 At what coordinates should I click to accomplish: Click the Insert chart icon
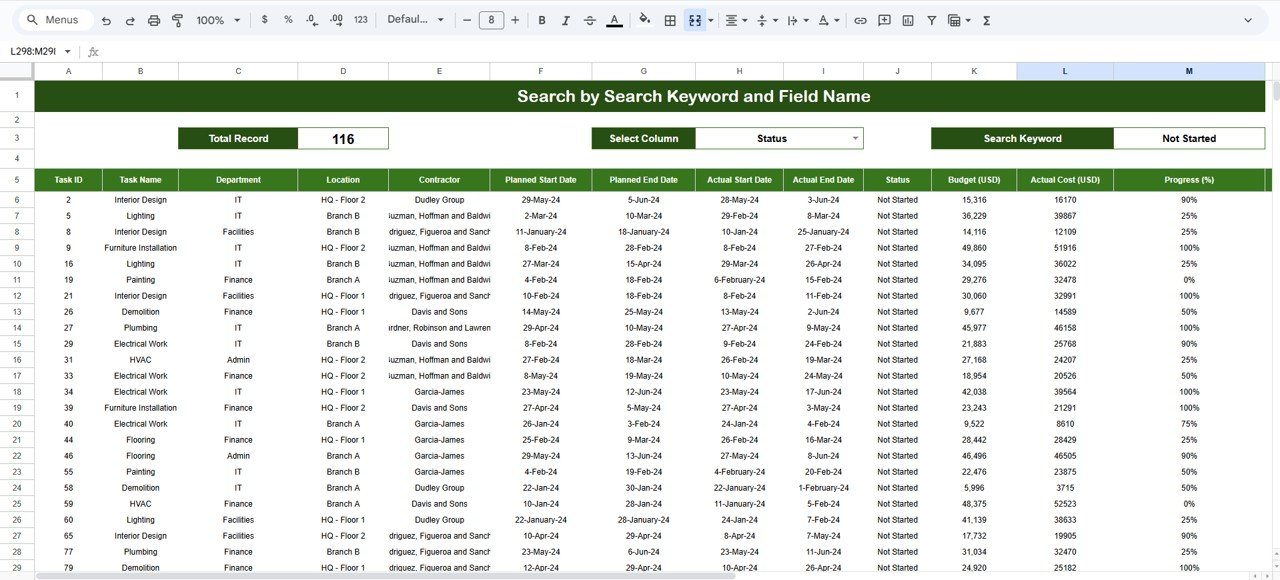click(908, 20)
